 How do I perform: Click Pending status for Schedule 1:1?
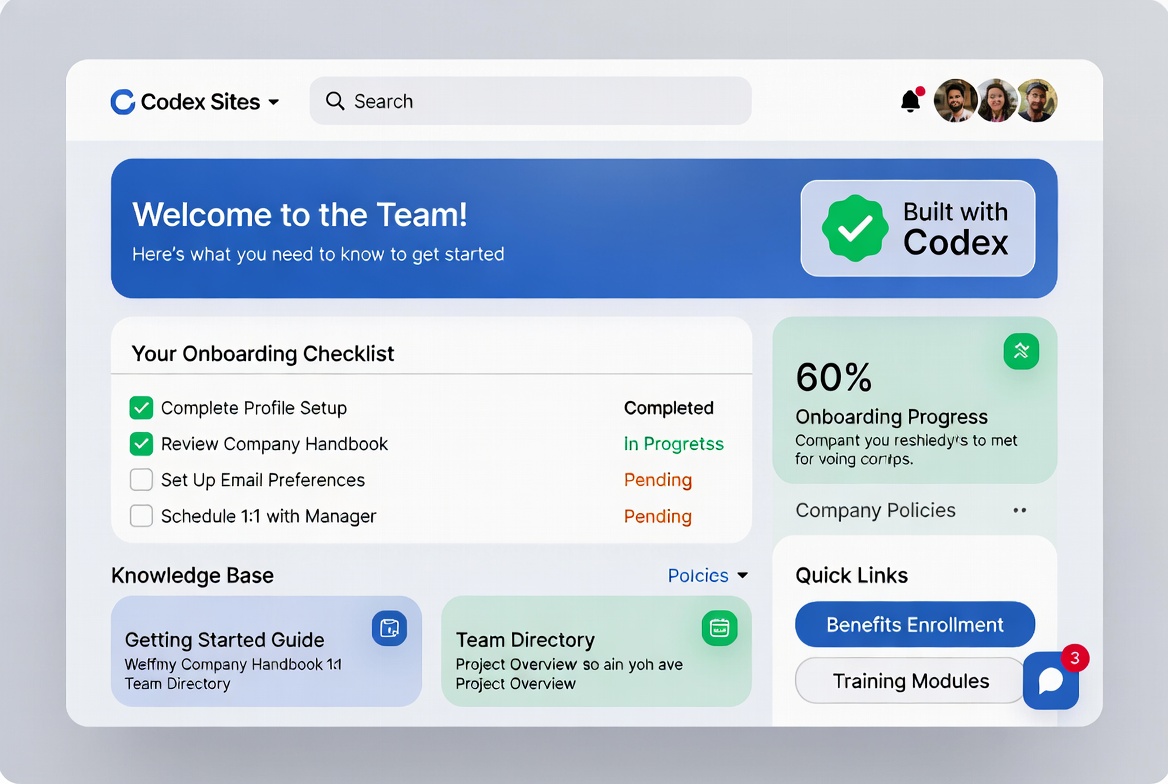click(x=658, y=516)
